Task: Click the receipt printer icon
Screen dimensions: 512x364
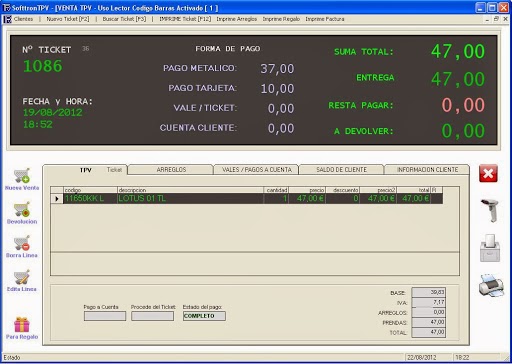Action: pyautogui.click(x=490, y=248)
